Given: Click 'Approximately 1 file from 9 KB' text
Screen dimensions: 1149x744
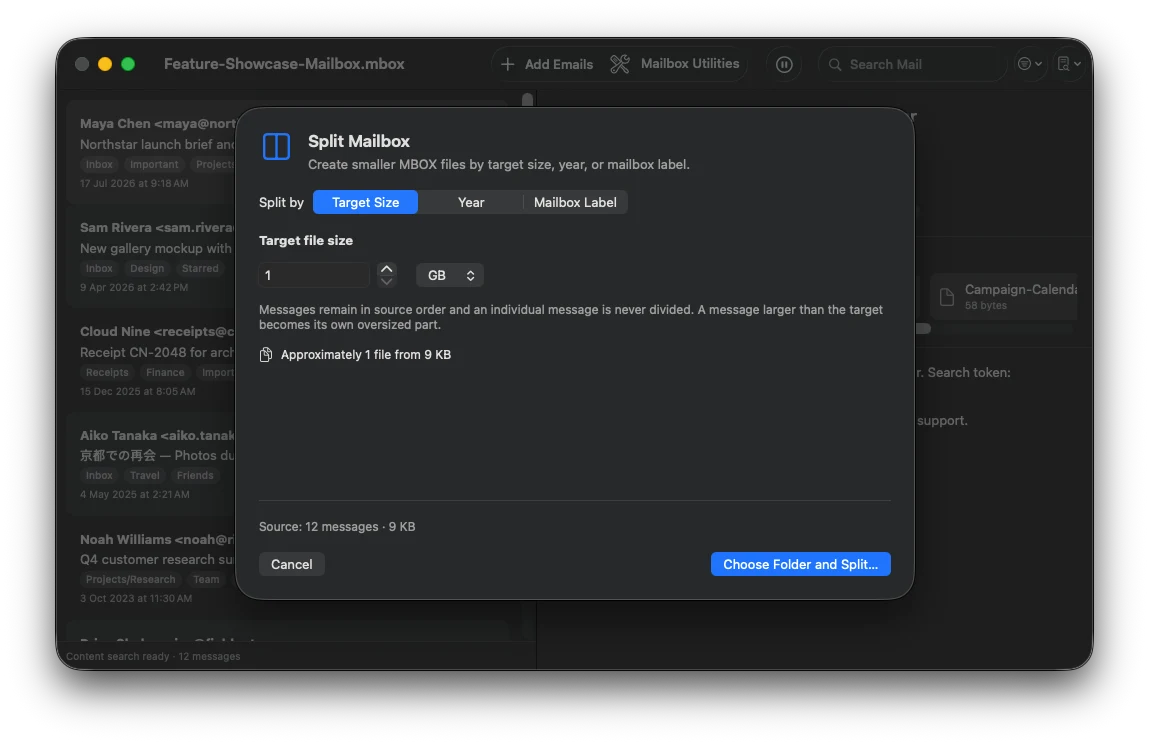Looking at the screenshot, I should 366,355.
